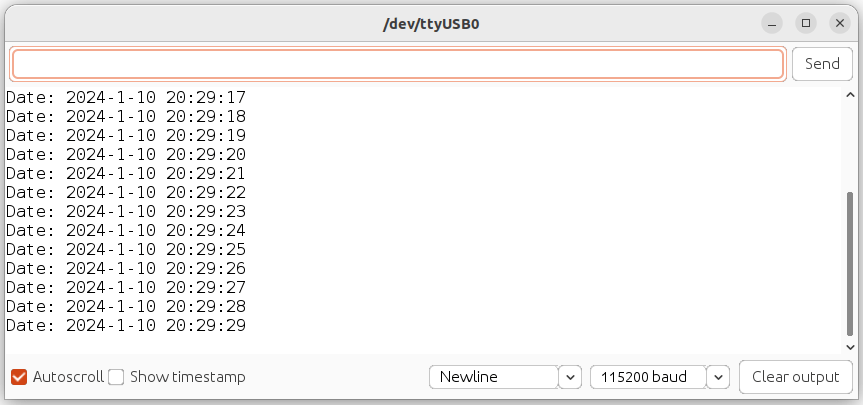863x405 pixels.
Task: Open the 115200 baud rate combo box
Action: click(648, 377)
